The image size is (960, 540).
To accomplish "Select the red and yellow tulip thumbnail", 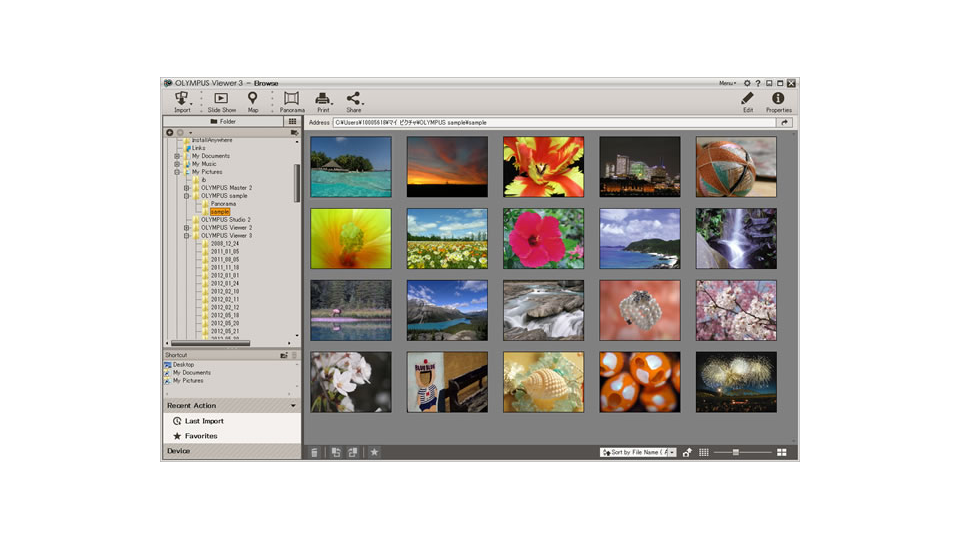I will pos(544,167).
